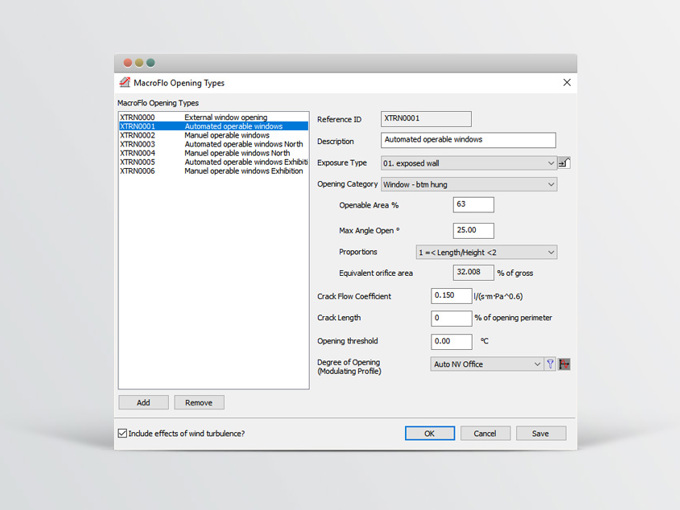Open the Opening Category dropdown
The image size is (680, 510).
[x=551, y=184]
